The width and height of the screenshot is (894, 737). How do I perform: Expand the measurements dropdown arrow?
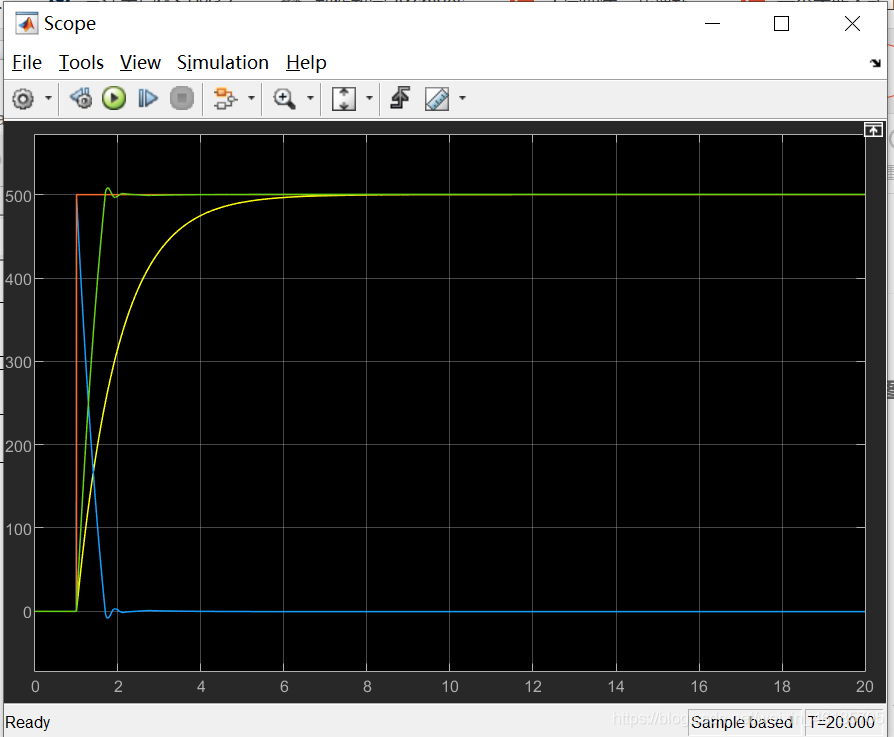(x=462, y=99)
